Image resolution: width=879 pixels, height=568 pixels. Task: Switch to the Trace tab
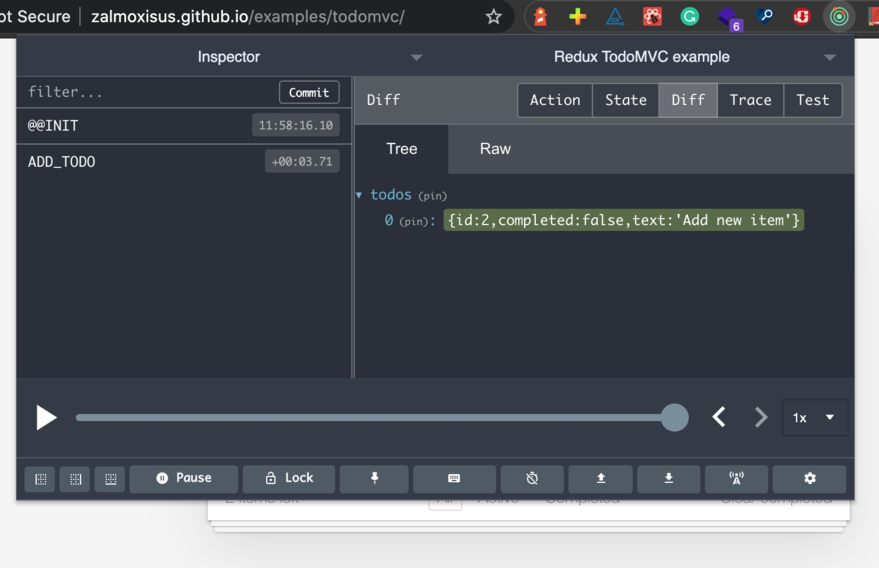pos(750,100)
